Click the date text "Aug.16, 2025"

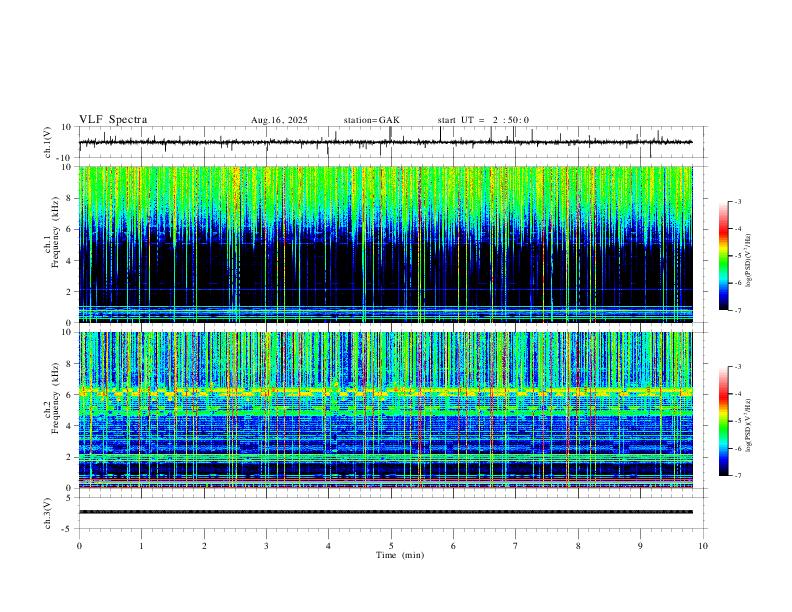click(x=279, y=120)
